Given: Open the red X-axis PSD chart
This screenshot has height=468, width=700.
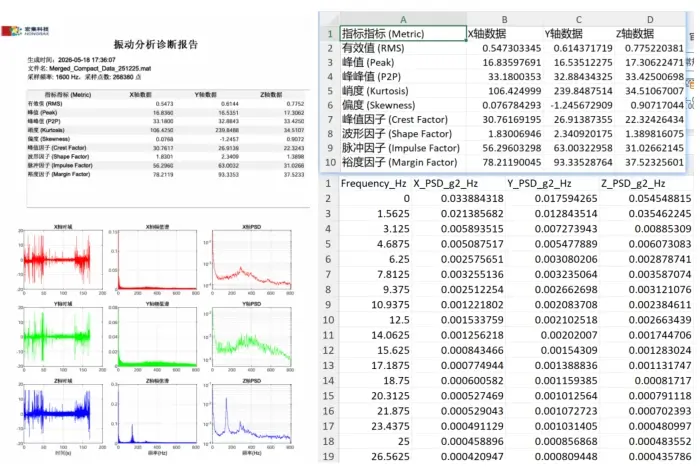Looking at the screenshot, I should (x=251, y=260).
